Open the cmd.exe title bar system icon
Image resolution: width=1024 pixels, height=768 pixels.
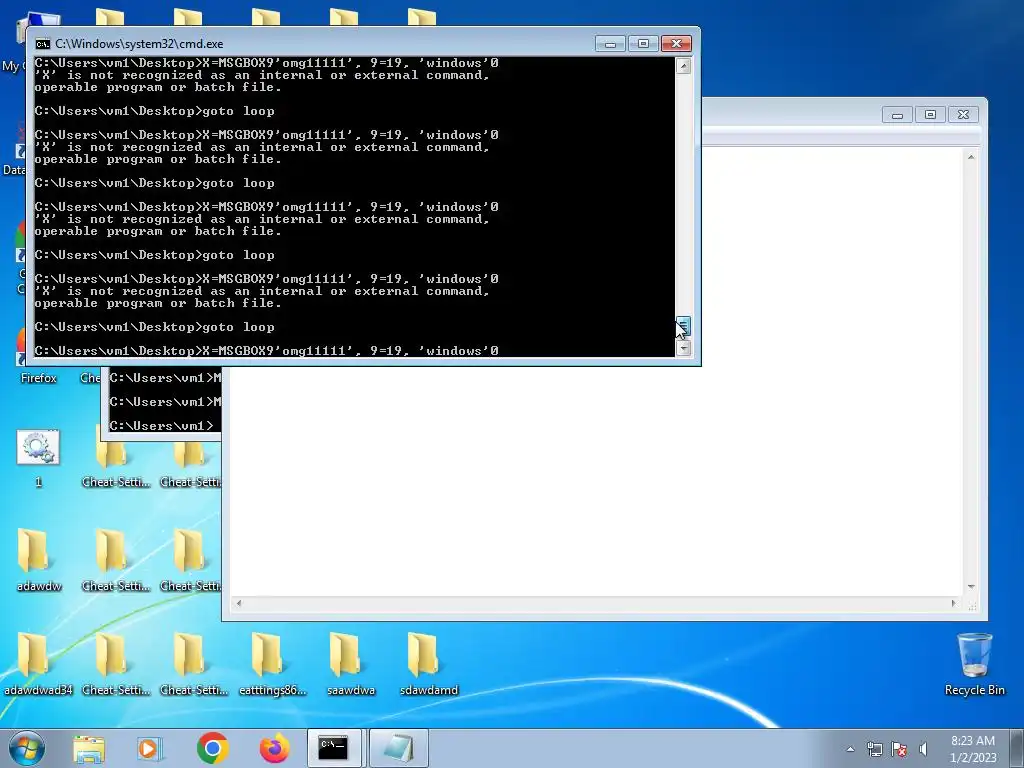tap(42, 44)
